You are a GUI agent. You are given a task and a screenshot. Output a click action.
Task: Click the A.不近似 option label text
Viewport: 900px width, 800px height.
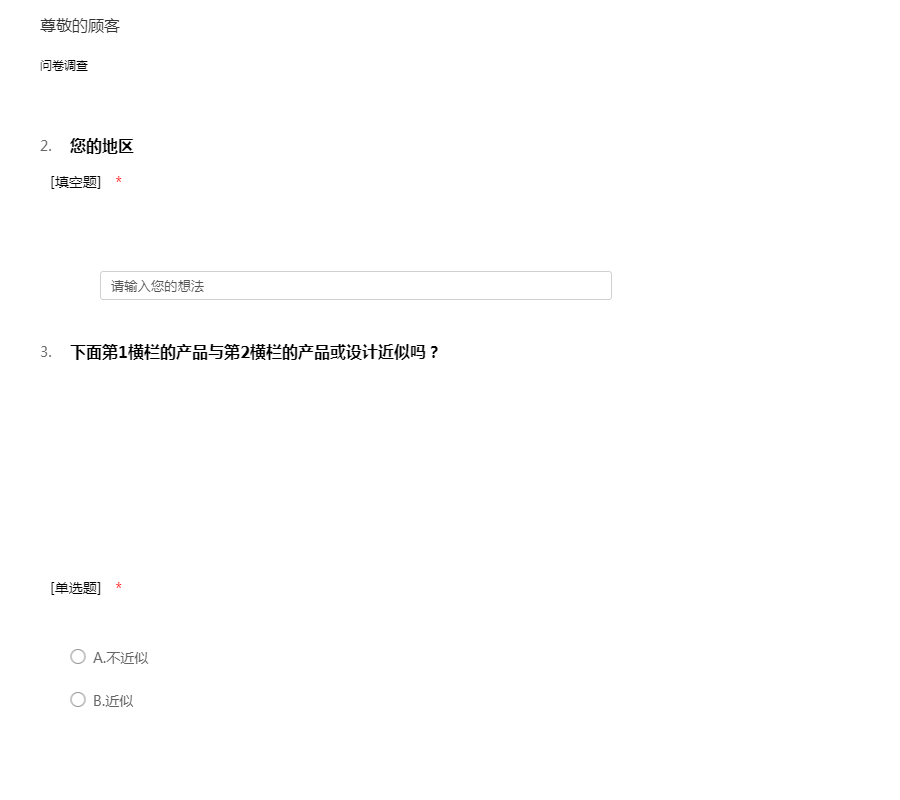121,658
